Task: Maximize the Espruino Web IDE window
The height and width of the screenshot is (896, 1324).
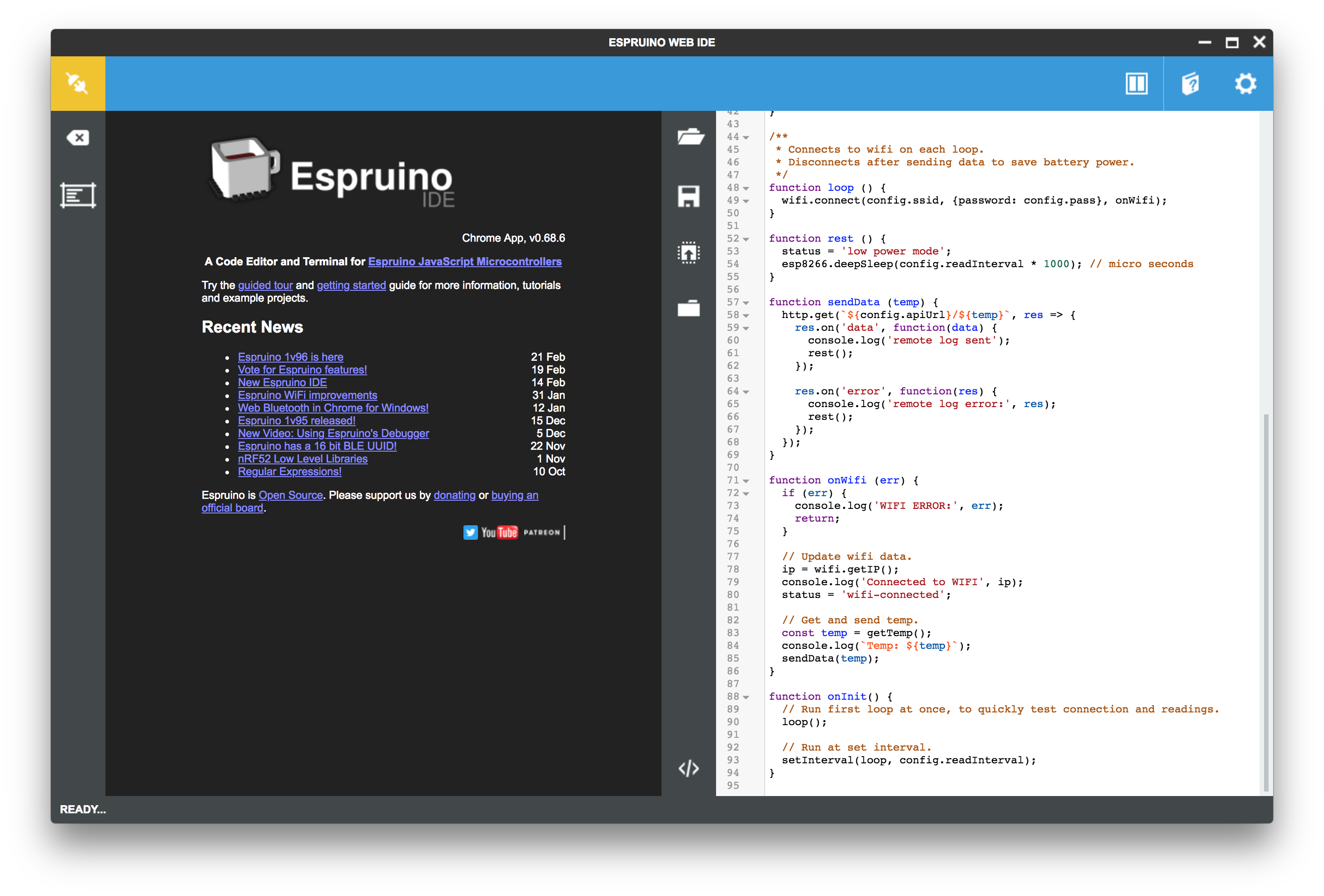Action: coord(1232,43)
